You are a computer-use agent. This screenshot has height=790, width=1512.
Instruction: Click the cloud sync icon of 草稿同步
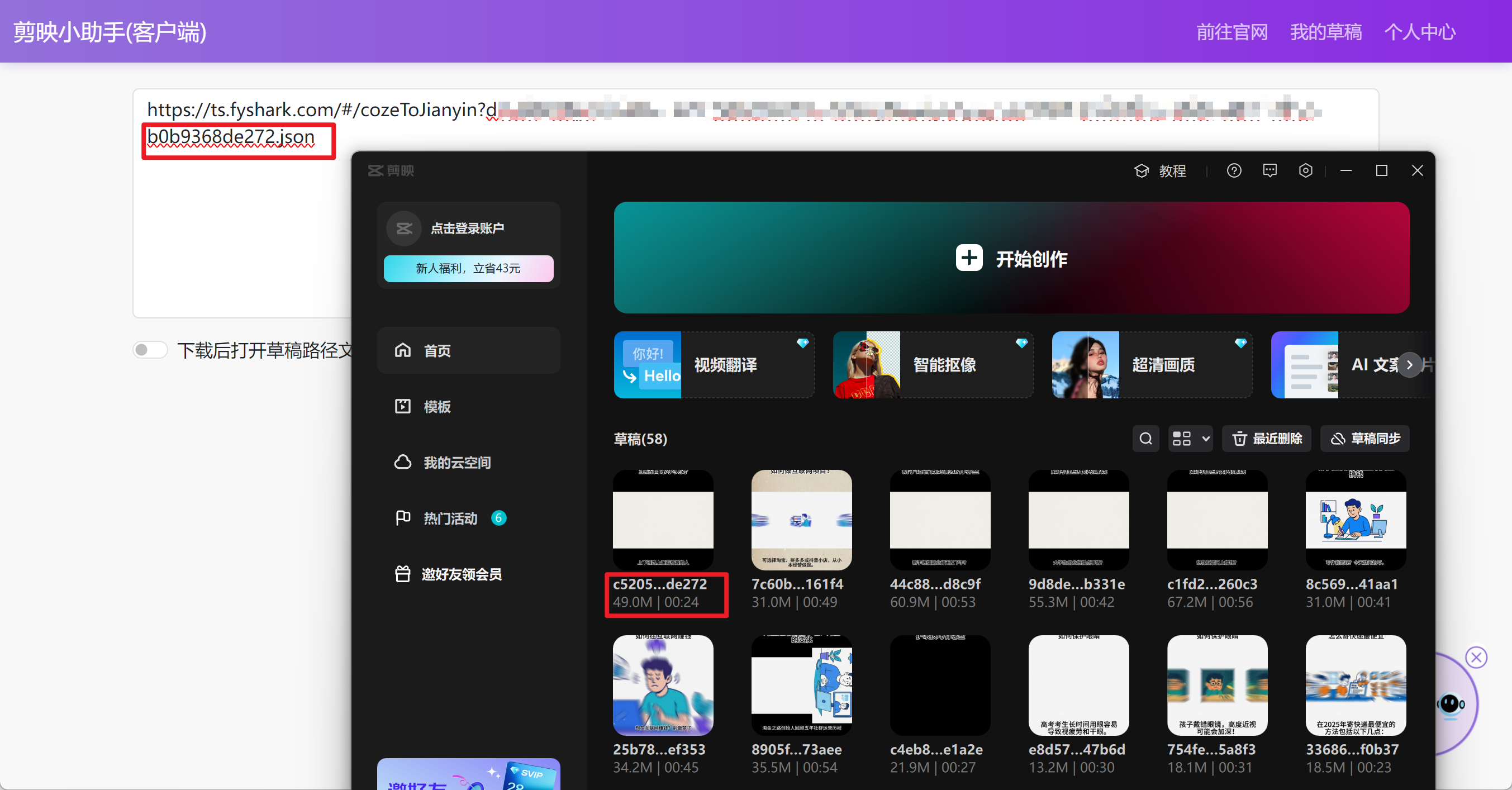coord(1338,439)
